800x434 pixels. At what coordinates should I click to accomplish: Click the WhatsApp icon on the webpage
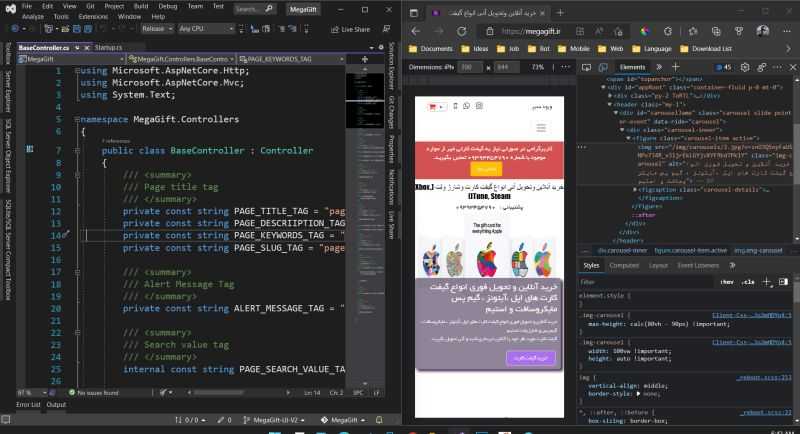[464, 106]
